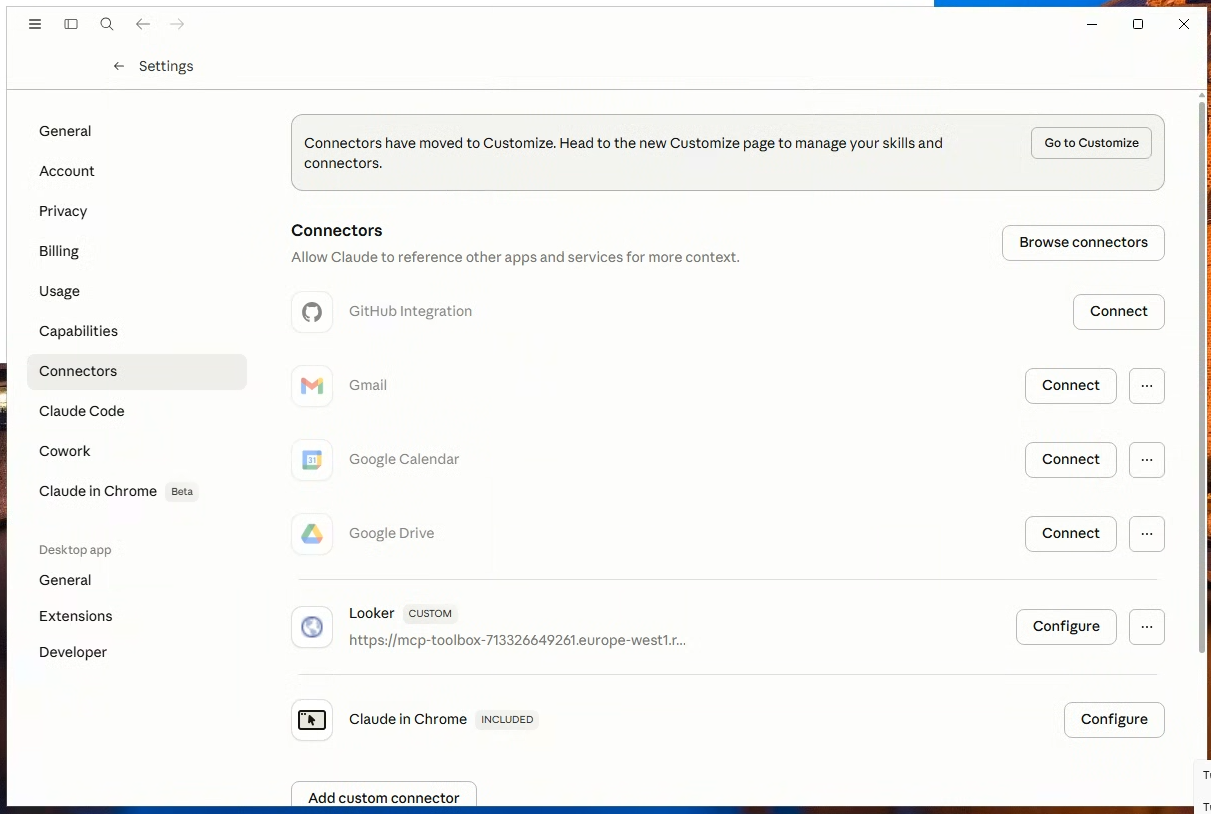Click the Google Calendar connector name
The height and width of the screenshot is (814, 1211).
tap(404, 460)
